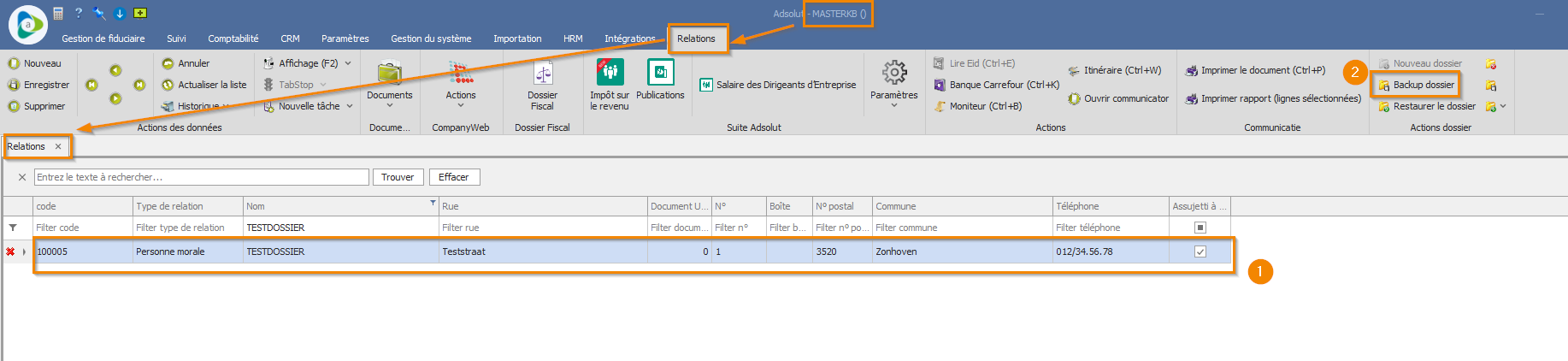Viewport: 1568px width, 361px height.
Task: Undo changes with Annuler
Action: click(186, 63)
